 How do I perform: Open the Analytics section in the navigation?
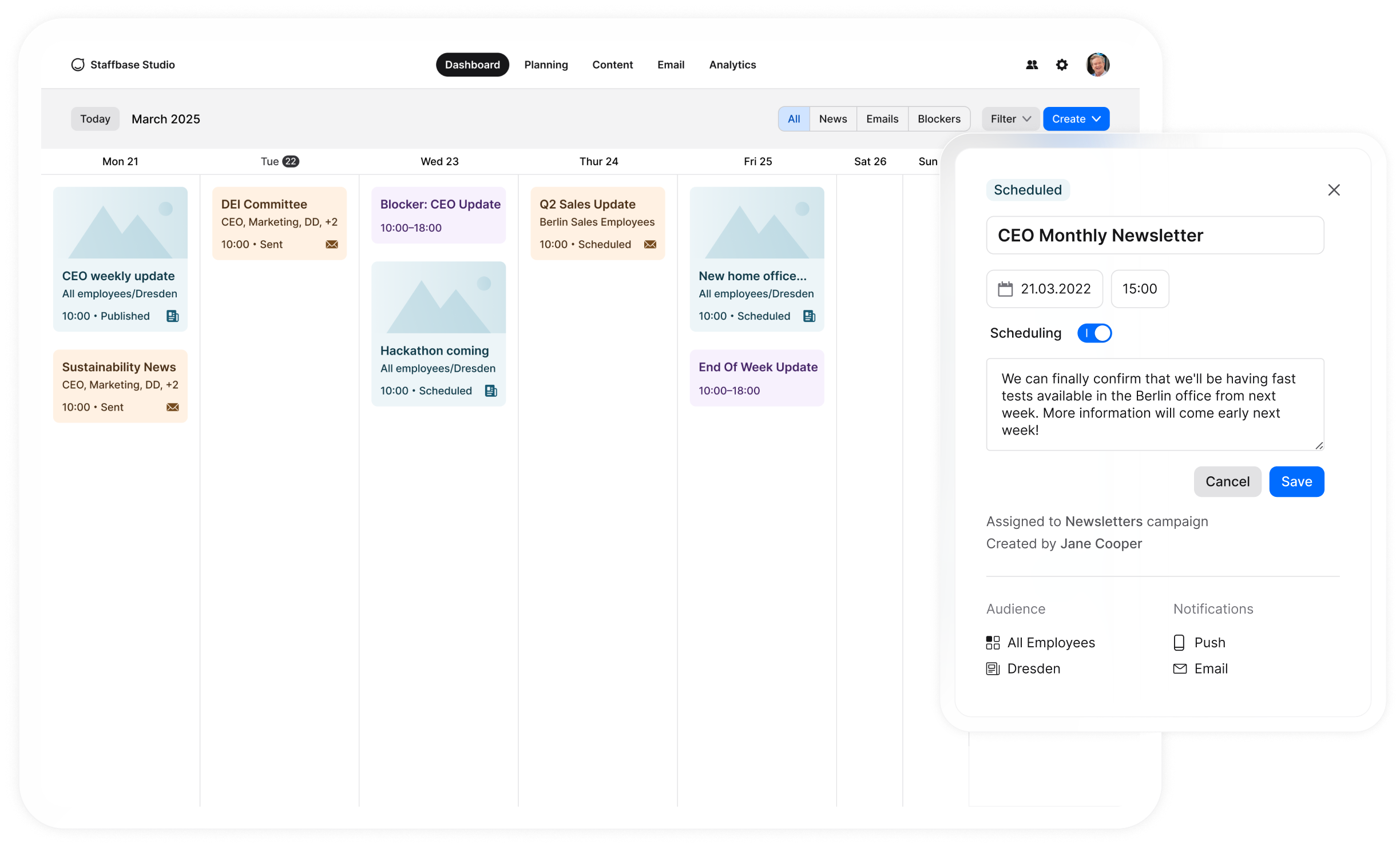tap(732, 65)
